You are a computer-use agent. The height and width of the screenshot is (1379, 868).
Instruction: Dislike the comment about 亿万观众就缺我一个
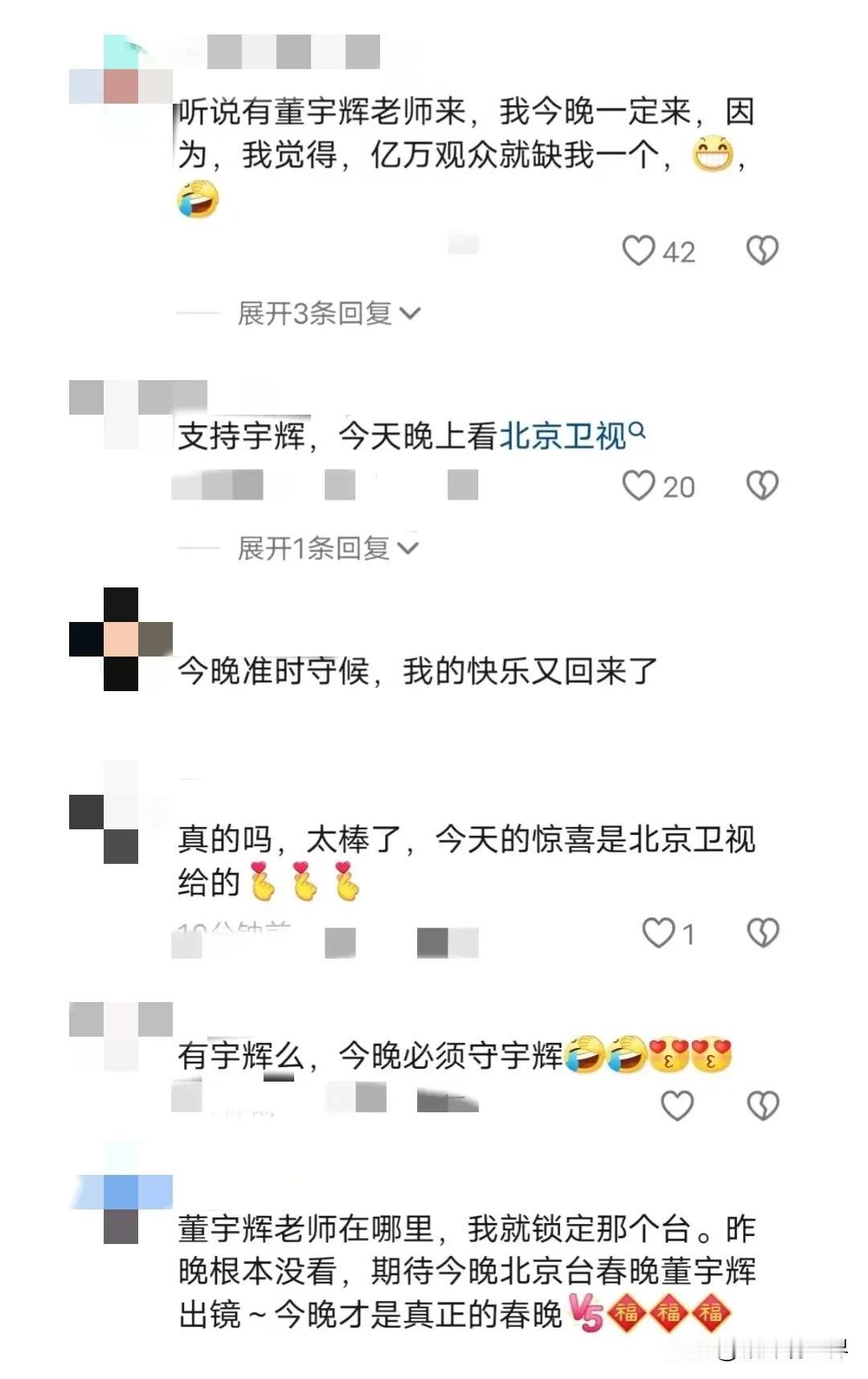(x=762, y=251)
